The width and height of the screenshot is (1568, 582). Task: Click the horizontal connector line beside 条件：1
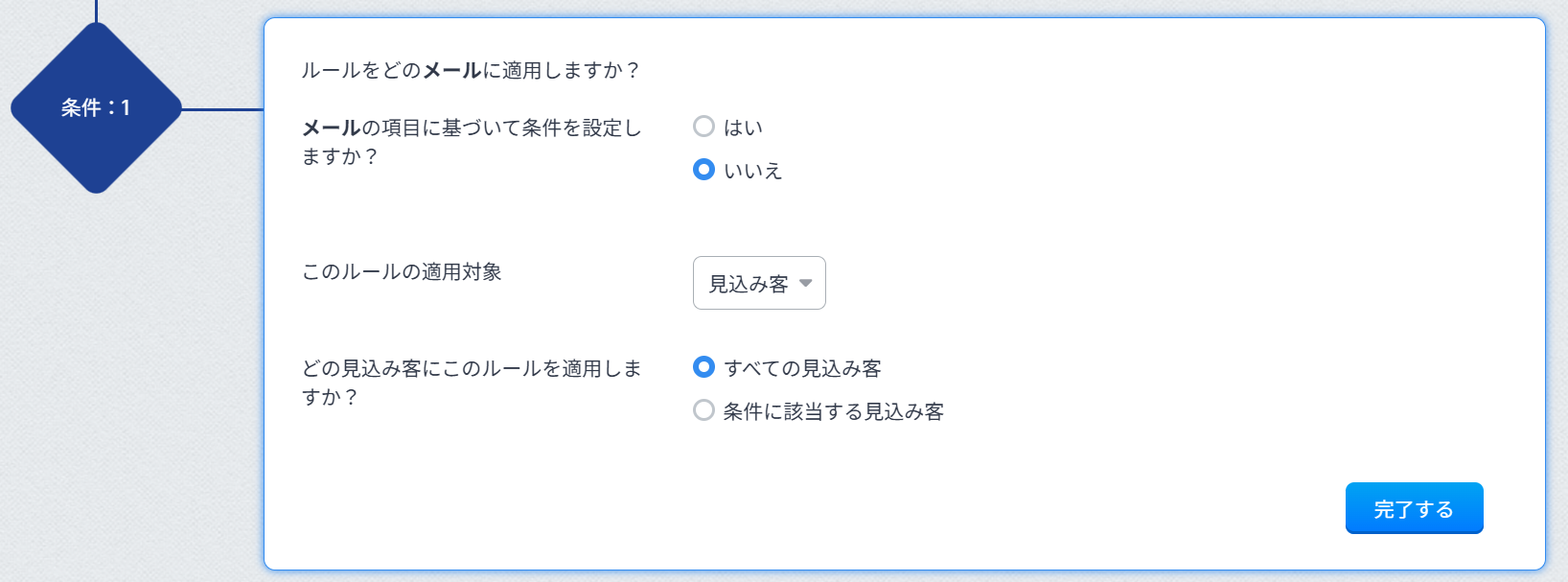(222, 109)
